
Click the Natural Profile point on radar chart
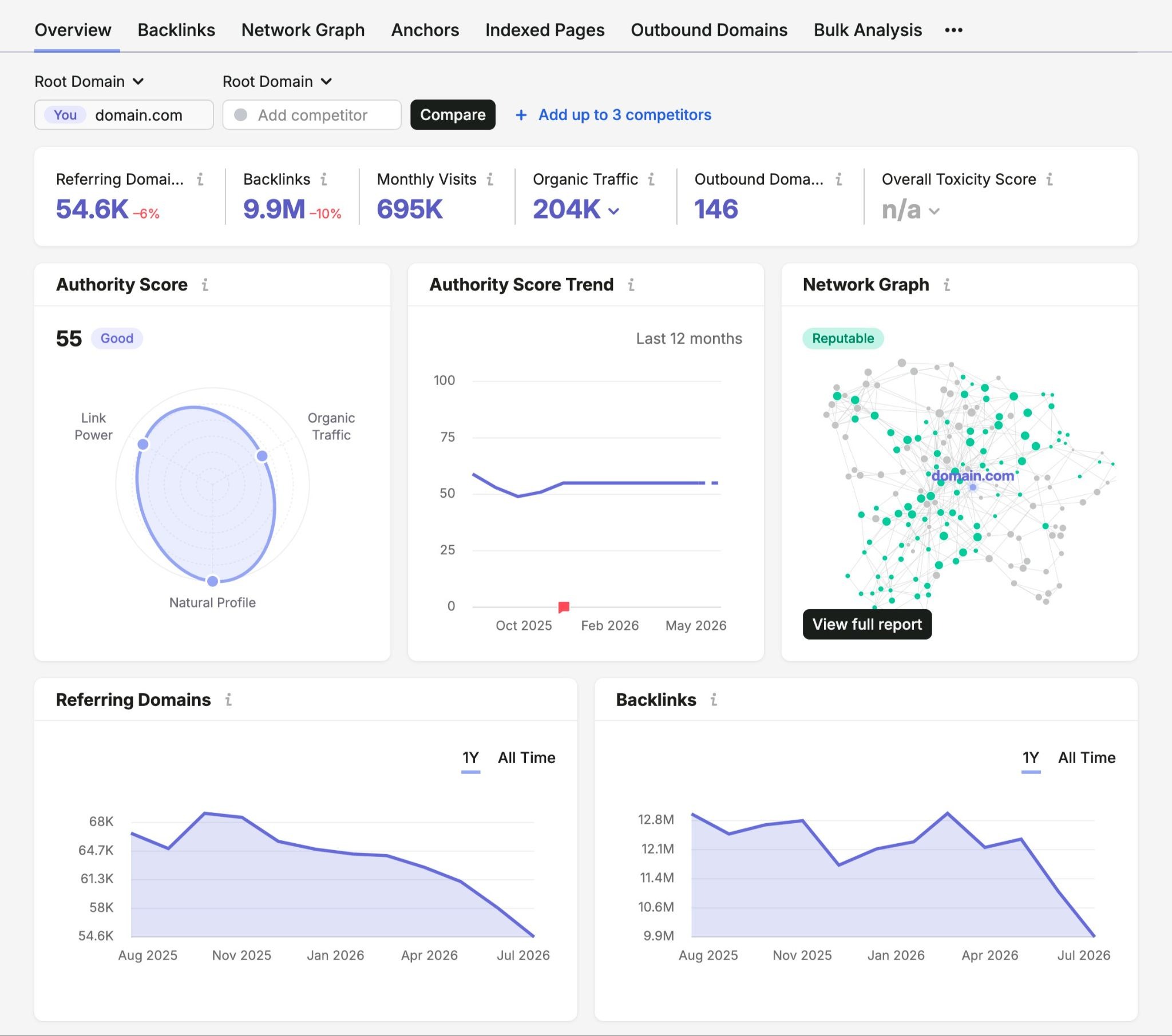pyautogui.click(x=213, y=581)
